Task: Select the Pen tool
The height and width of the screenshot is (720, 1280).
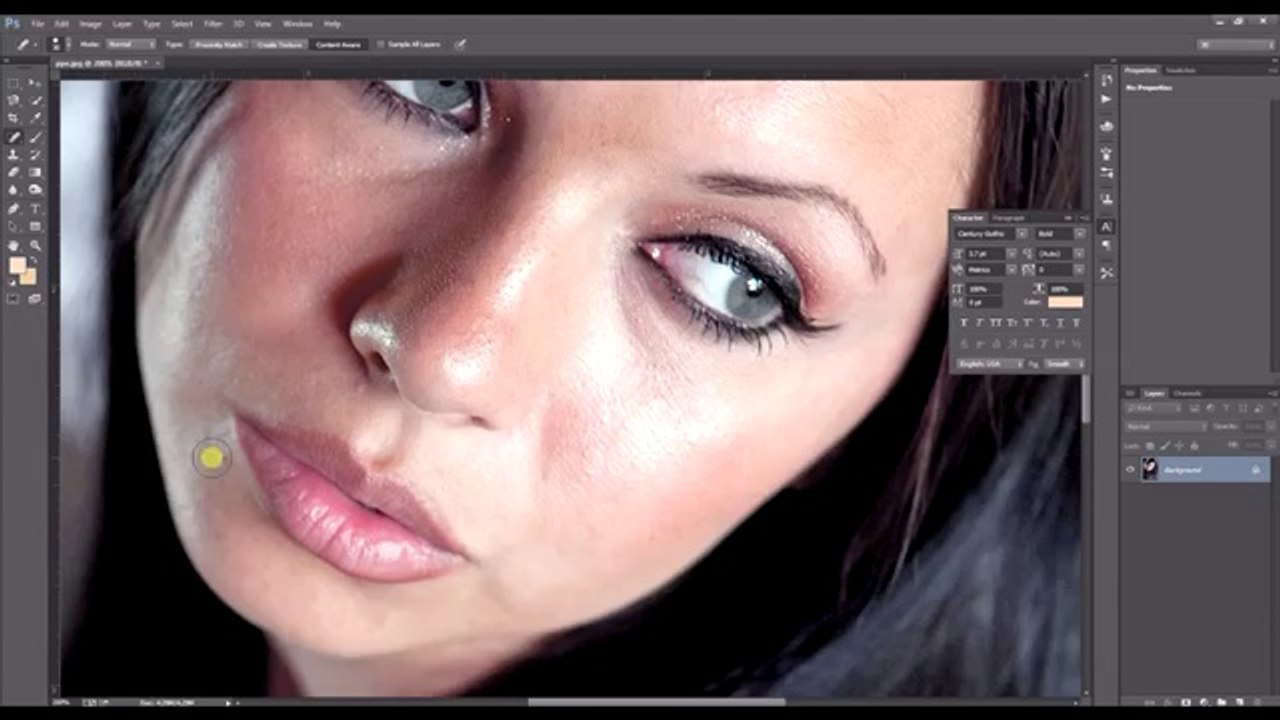Action: 13,209
